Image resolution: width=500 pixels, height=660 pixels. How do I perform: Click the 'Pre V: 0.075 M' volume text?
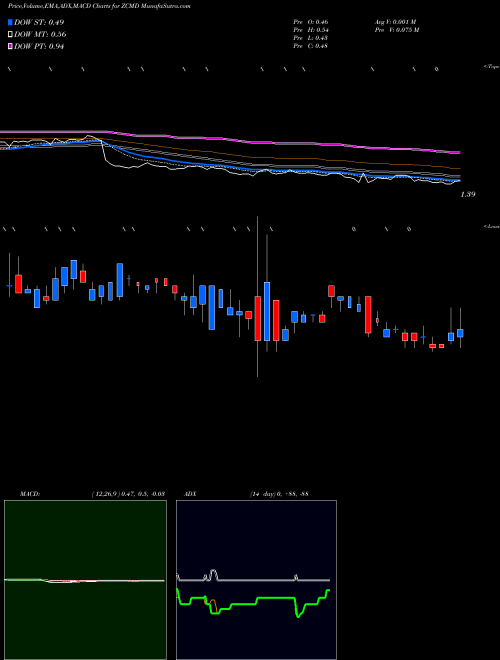point(396,30)
